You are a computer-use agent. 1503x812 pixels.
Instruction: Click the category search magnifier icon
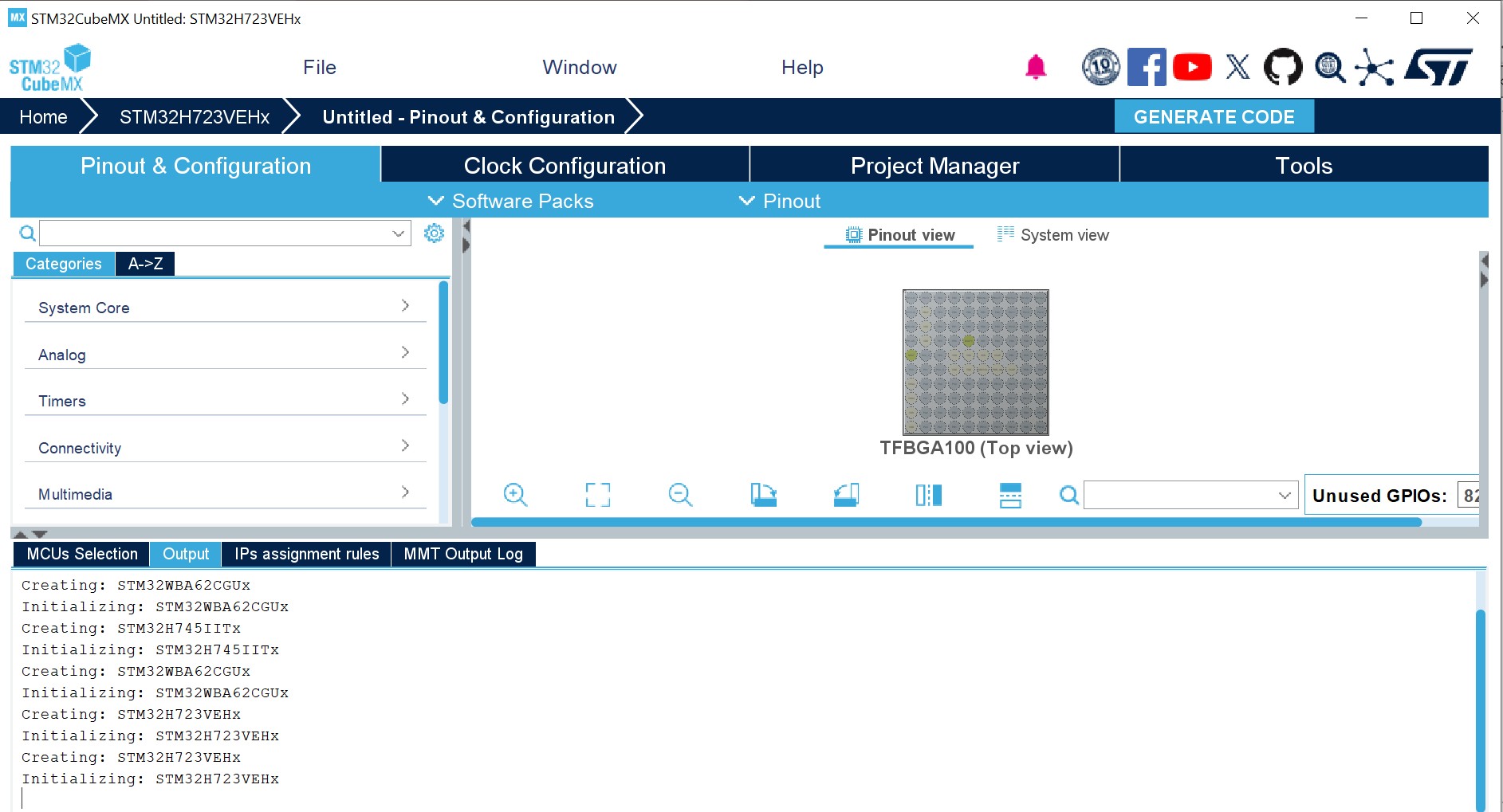[x=27, y=233]
